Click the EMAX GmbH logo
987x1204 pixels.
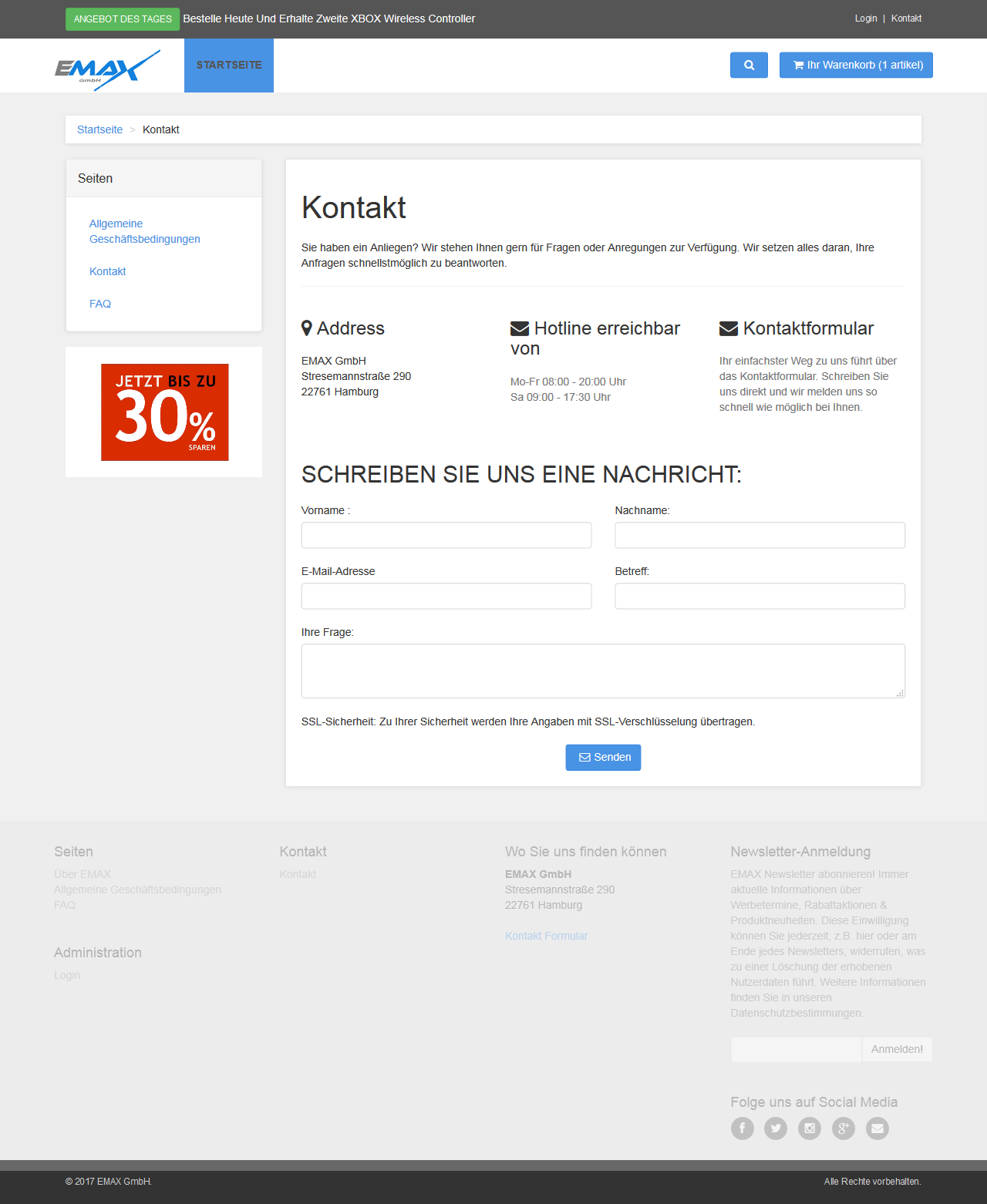click(107, 69)
